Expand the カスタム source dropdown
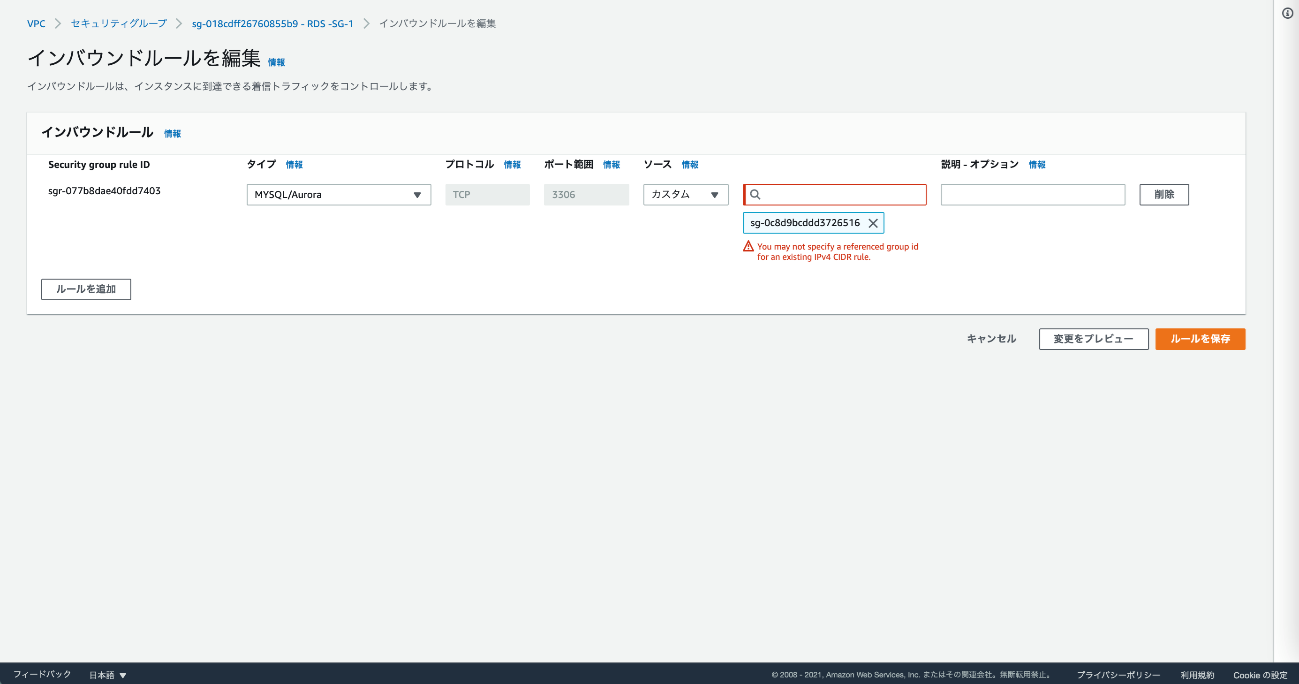This screenshot has height=684, width=1299. [685, 195]
